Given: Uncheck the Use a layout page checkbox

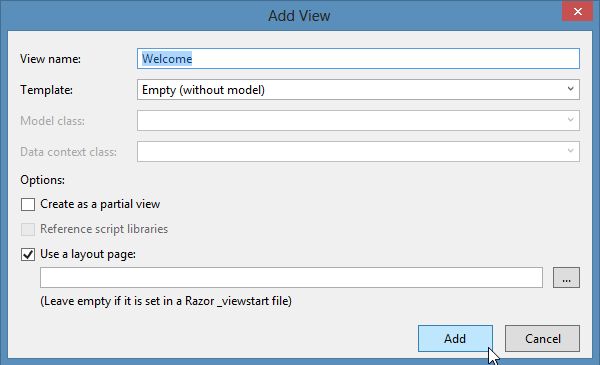Looking at the screenshot, I should pos(28,254).
